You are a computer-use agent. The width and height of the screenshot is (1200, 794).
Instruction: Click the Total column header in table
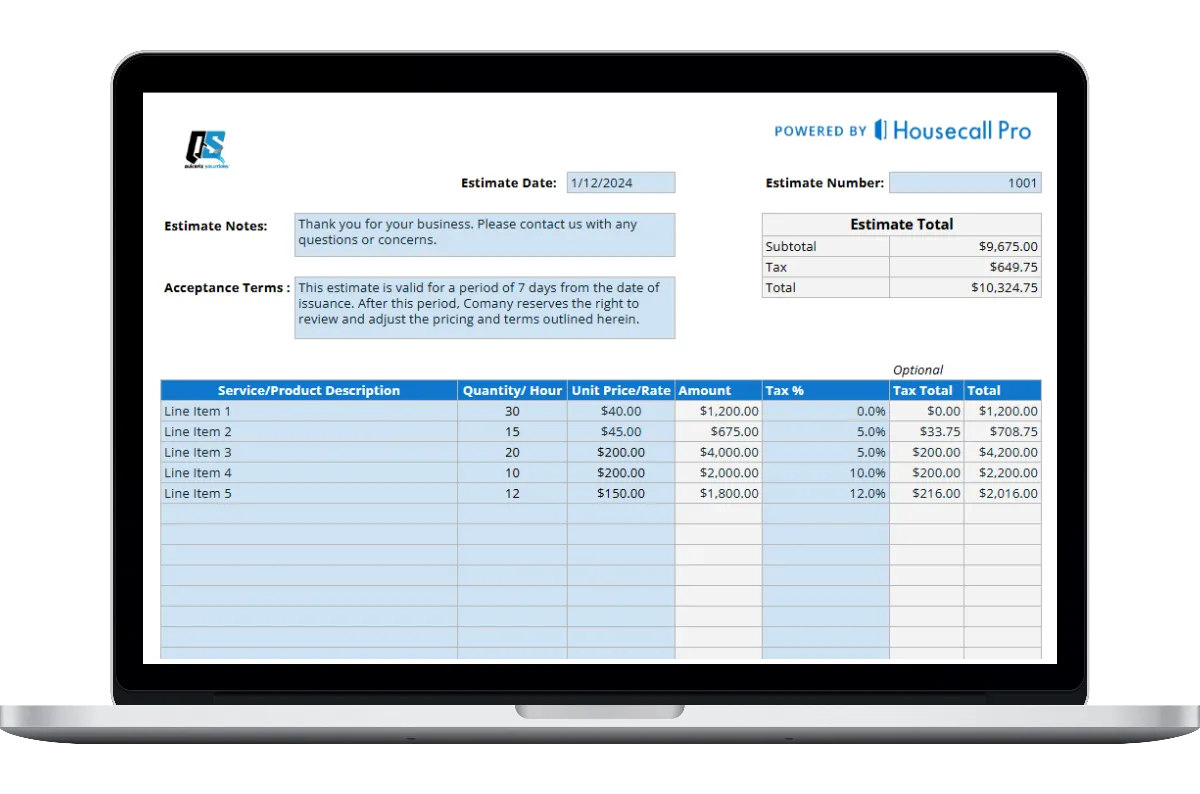(x=1002, y=390)
